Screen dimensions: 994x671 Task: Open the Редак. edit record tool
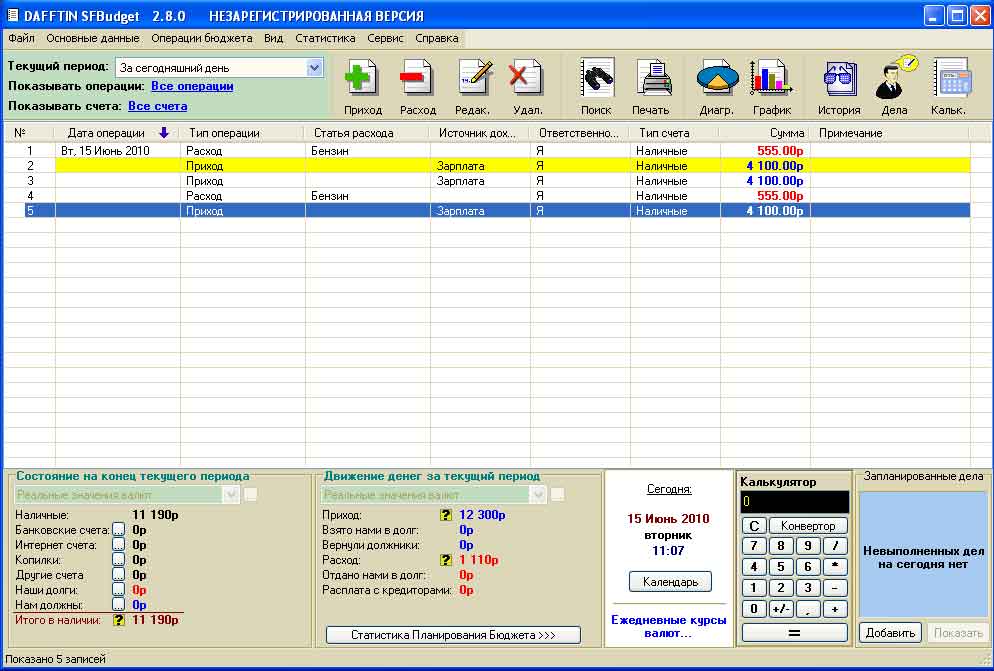(473, 79)
